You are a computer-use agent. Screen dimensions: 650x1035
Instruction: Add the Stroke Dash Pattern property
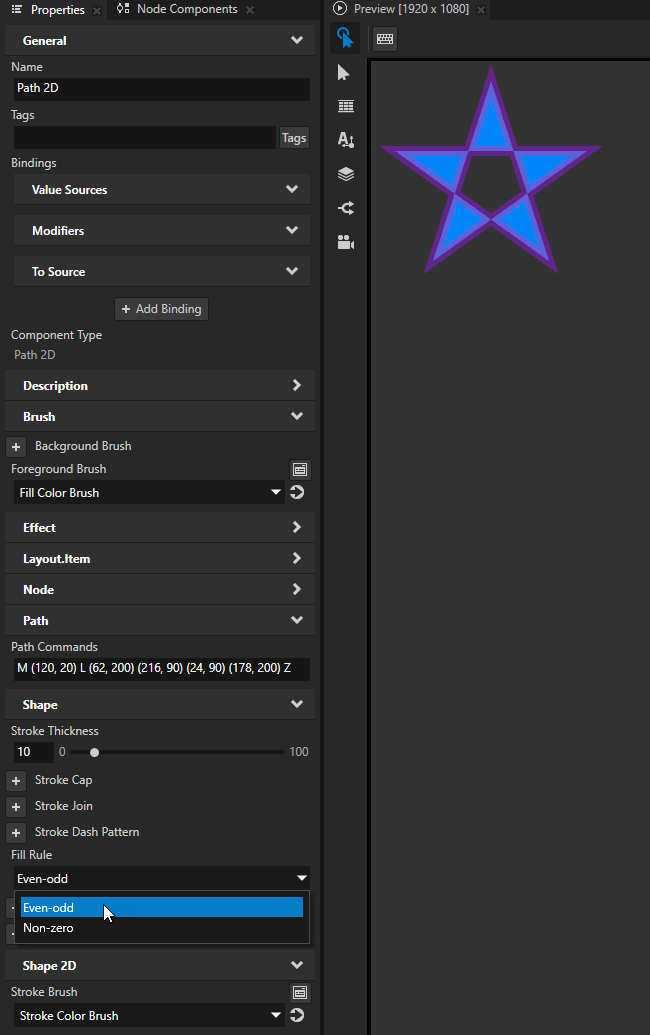pos(16,833)
